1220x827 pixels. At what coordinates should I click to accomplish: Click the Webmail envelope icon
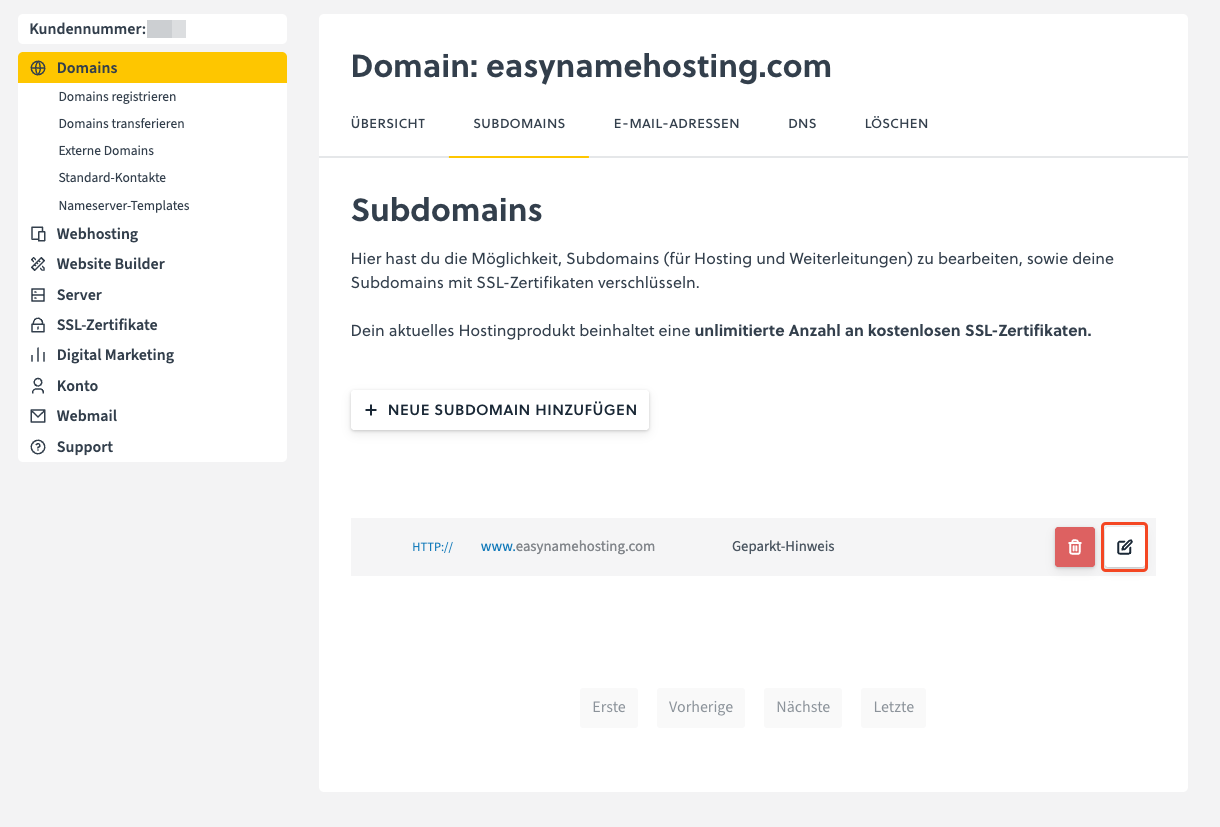(38, 416)
